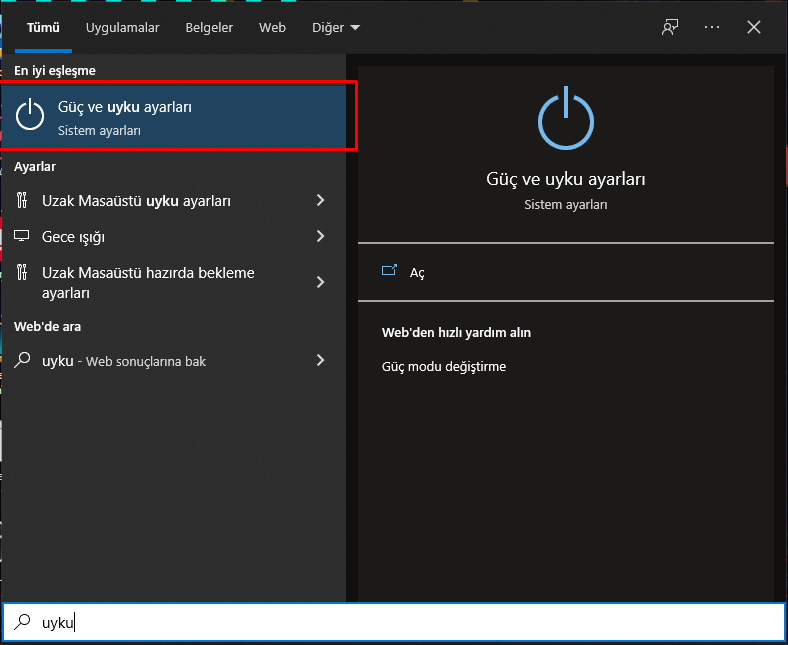The image size is (788, 645).
Task: Click the Güç ve uyku ayarları preview title
Action: click(566, 179)
